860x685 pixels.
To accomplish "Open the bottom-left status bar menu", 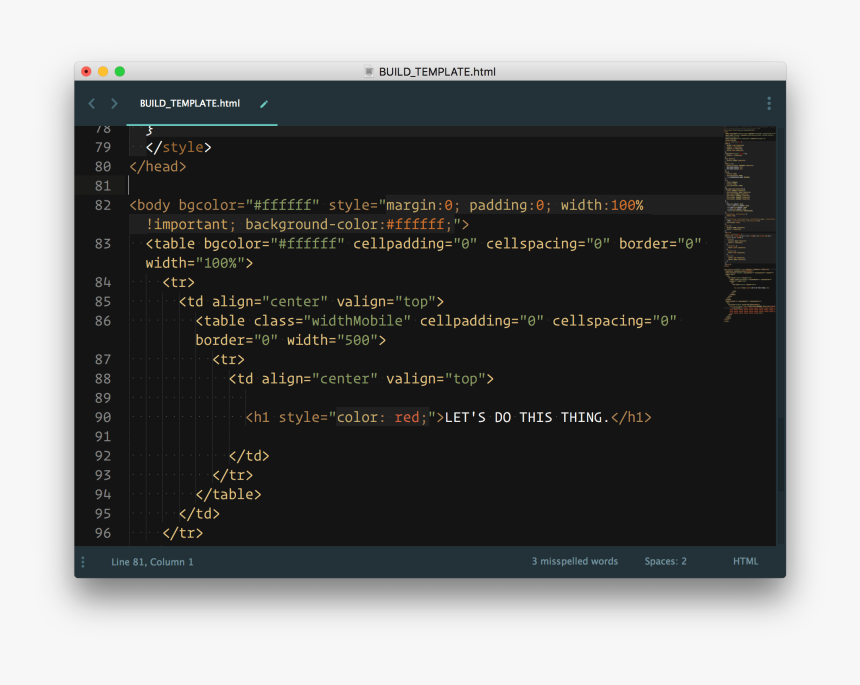I will tap(83, 561).
